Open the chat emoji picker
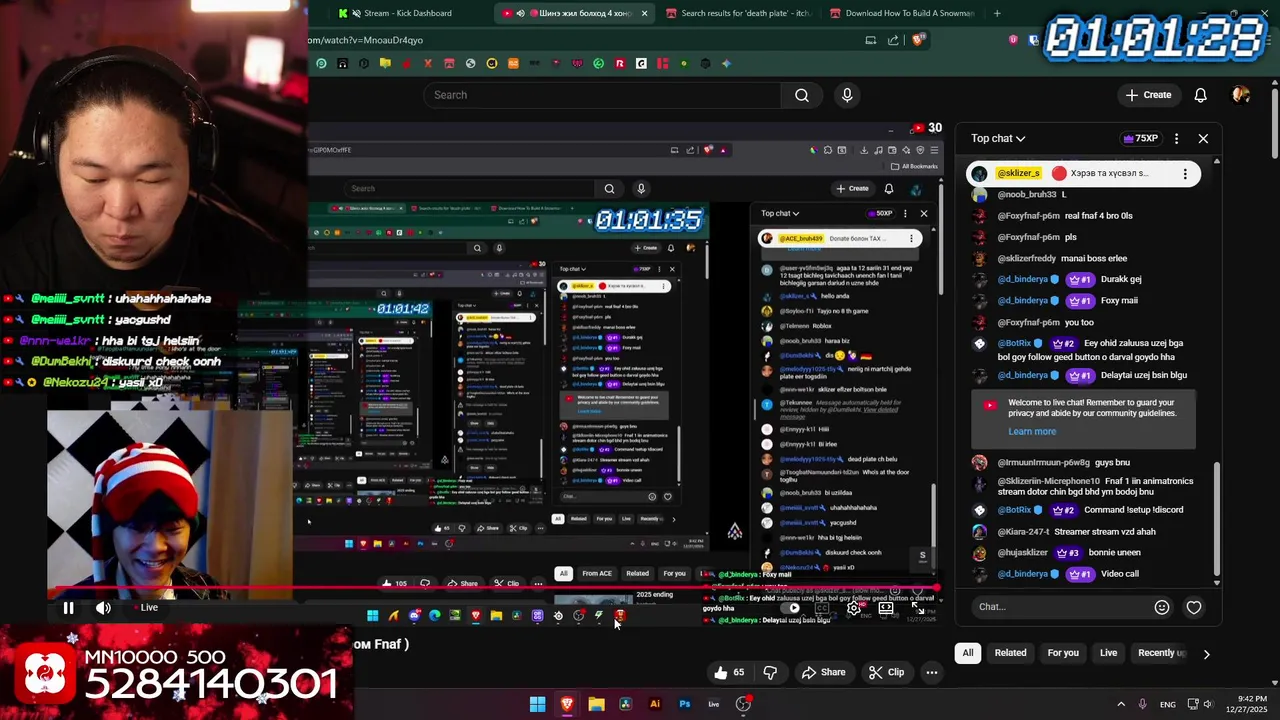Viewport: 1280px width, 720px height. point(1161,607)
